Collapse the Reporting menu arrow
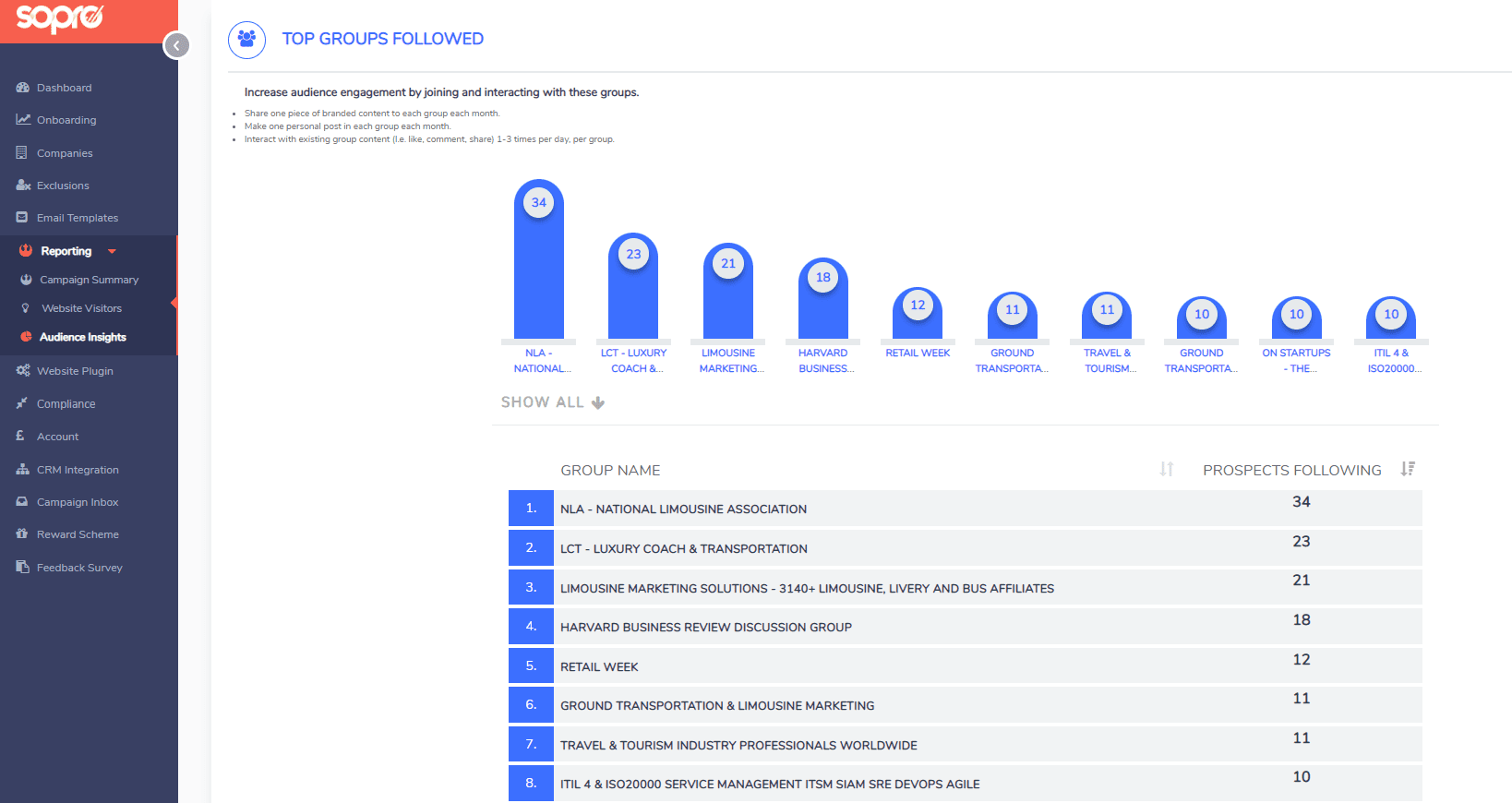This screenshot has height=803, width=1512. [x=112, y=251]
